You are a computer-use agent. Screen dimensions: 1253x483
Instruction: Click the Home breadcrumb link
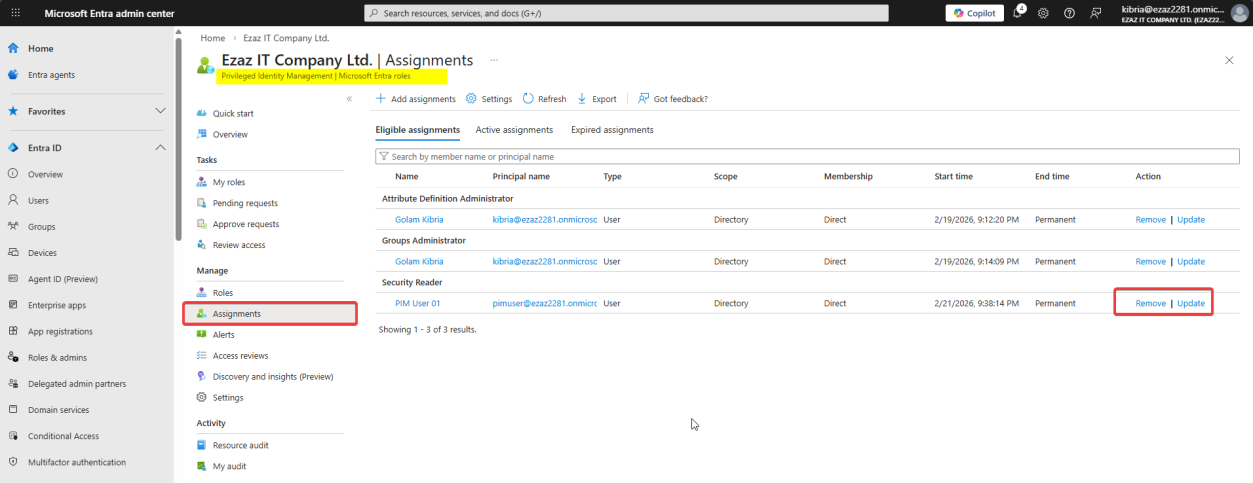point(212,38)
